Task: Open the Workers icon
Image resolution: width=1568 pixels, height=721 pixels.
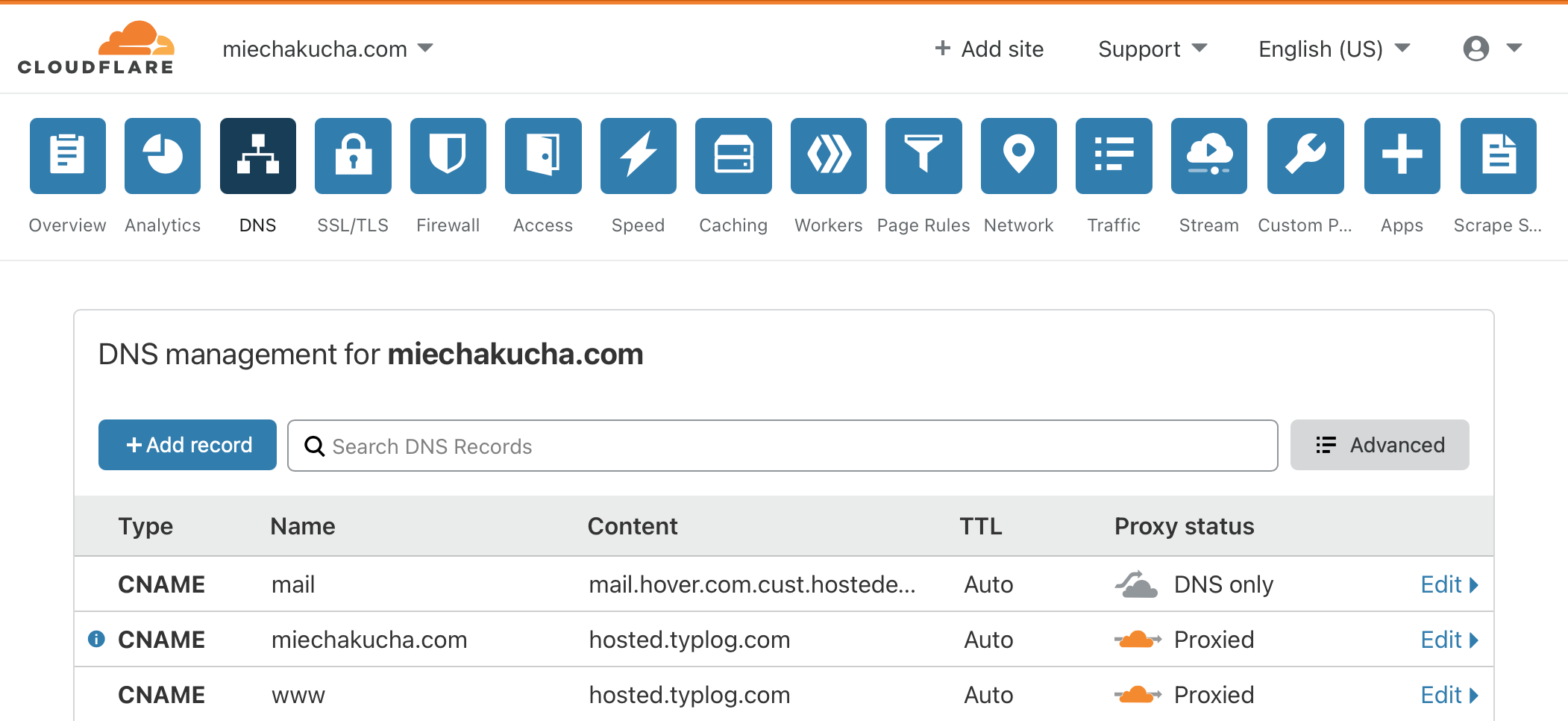Action: pos(829,156)
